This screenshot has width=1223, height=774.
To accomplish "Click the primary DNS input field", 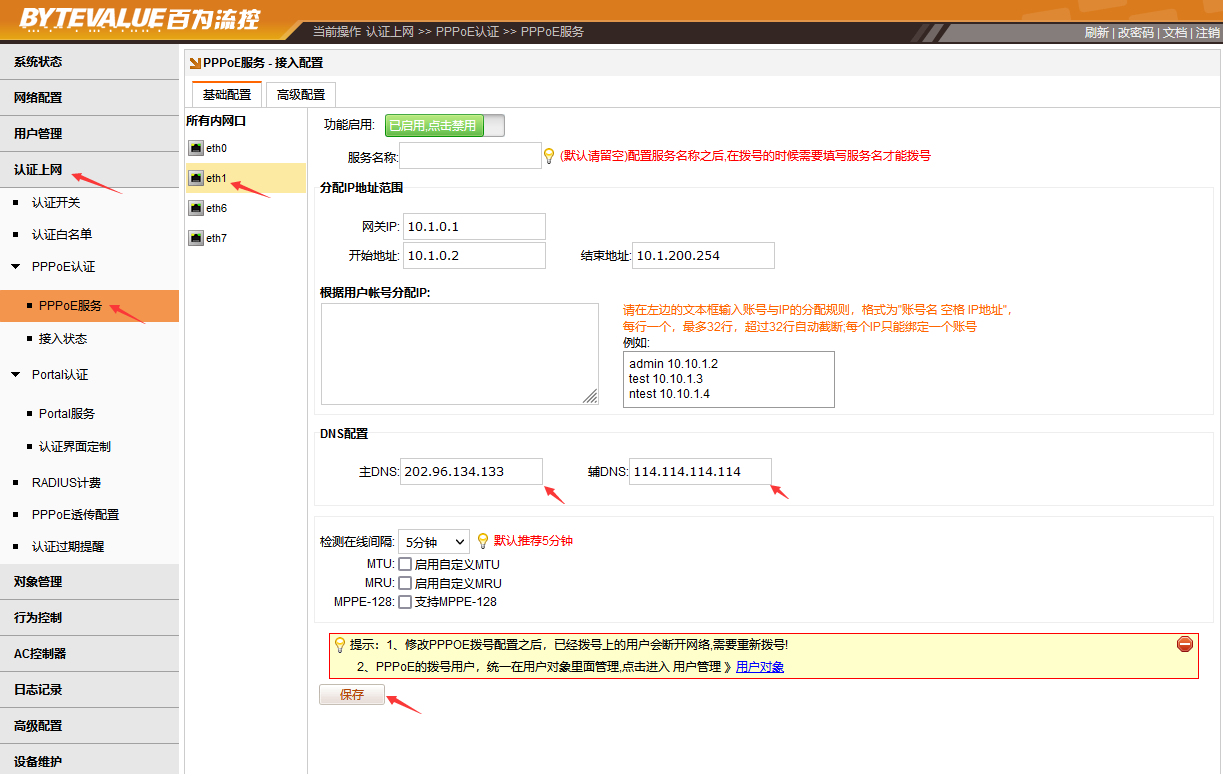I will (471, 472).
